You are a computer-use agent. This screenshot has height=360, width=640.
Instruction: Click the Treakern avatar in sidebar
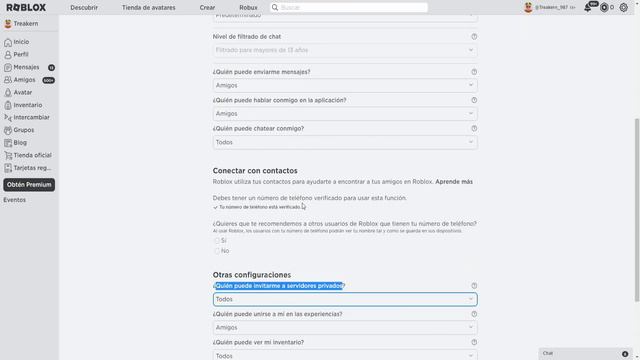(x=8, y=24)
